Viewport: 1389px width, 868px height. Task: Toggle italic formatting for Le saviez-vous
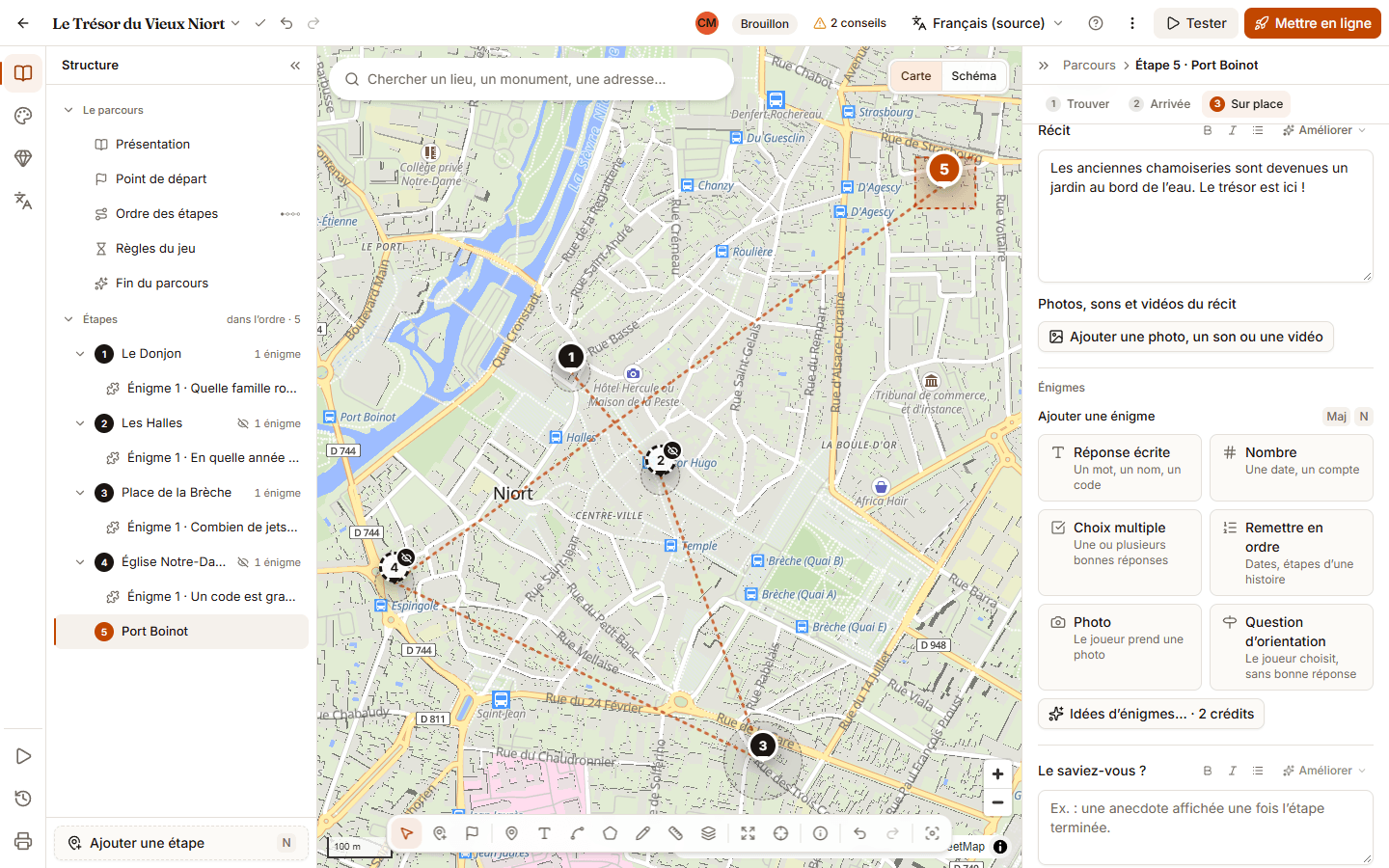click(1232, 771)
